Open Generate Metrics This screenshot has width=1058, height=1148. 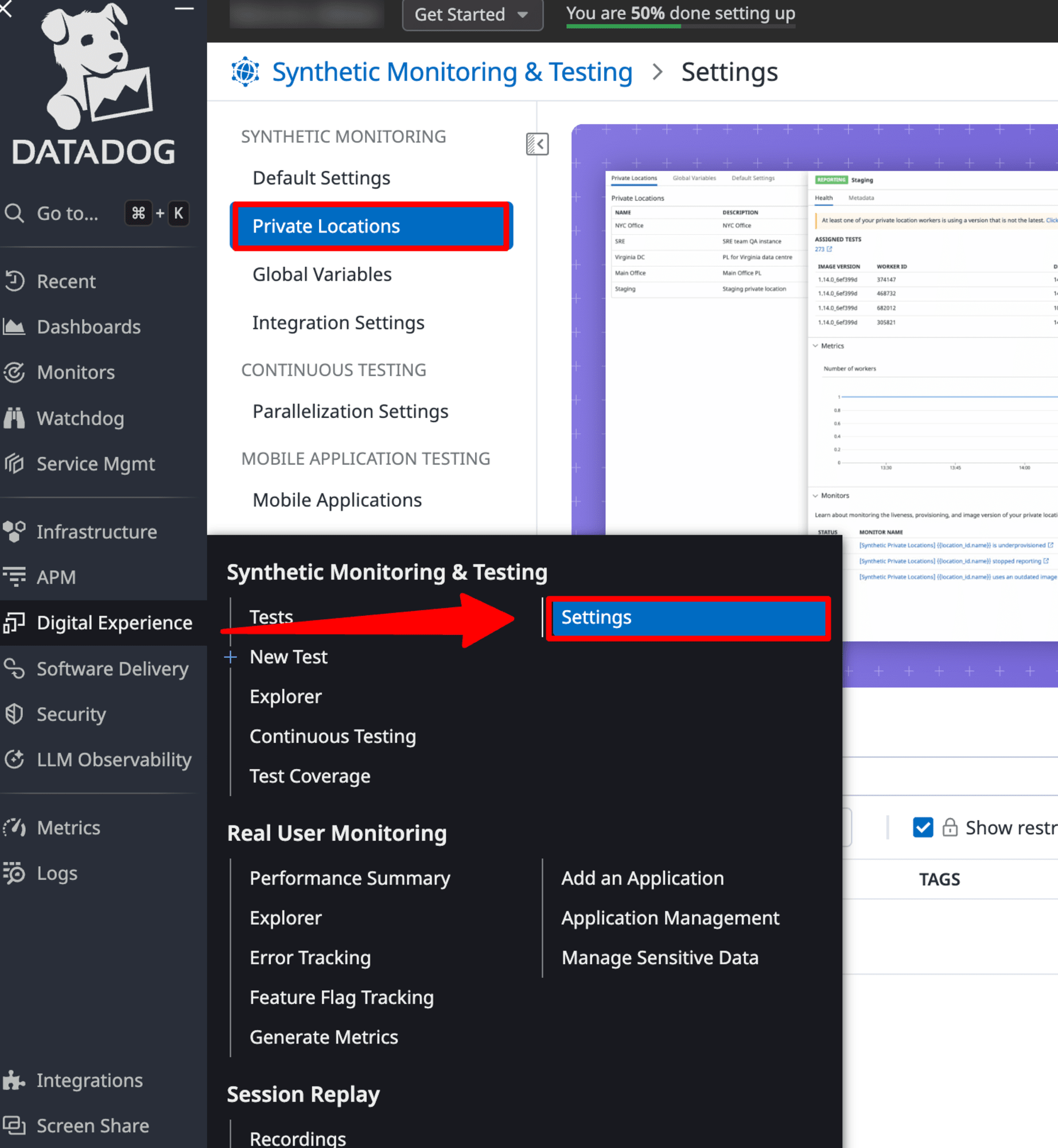(324, 1037)
